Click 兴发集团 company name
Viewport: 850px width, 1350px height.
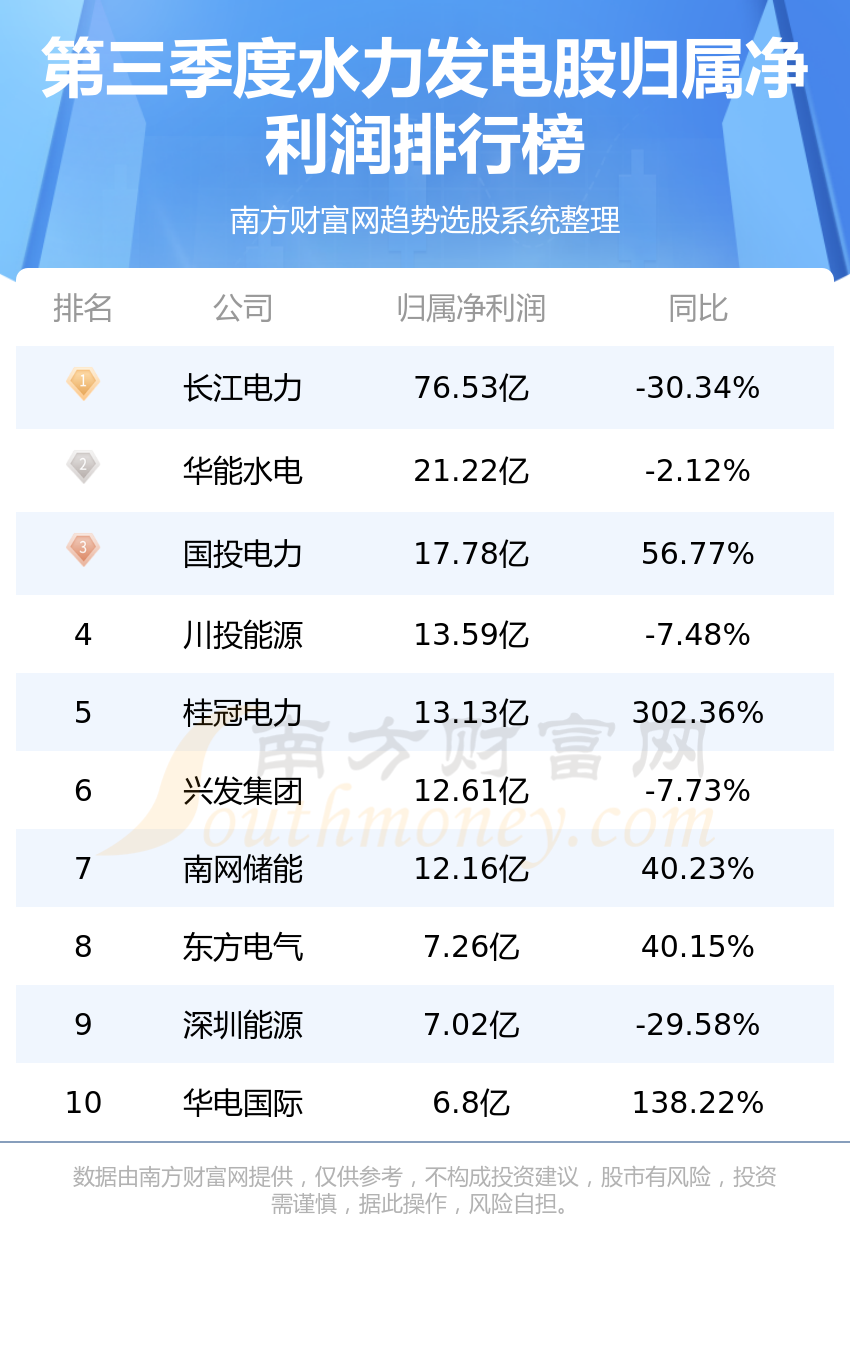[x=243, y=791]
